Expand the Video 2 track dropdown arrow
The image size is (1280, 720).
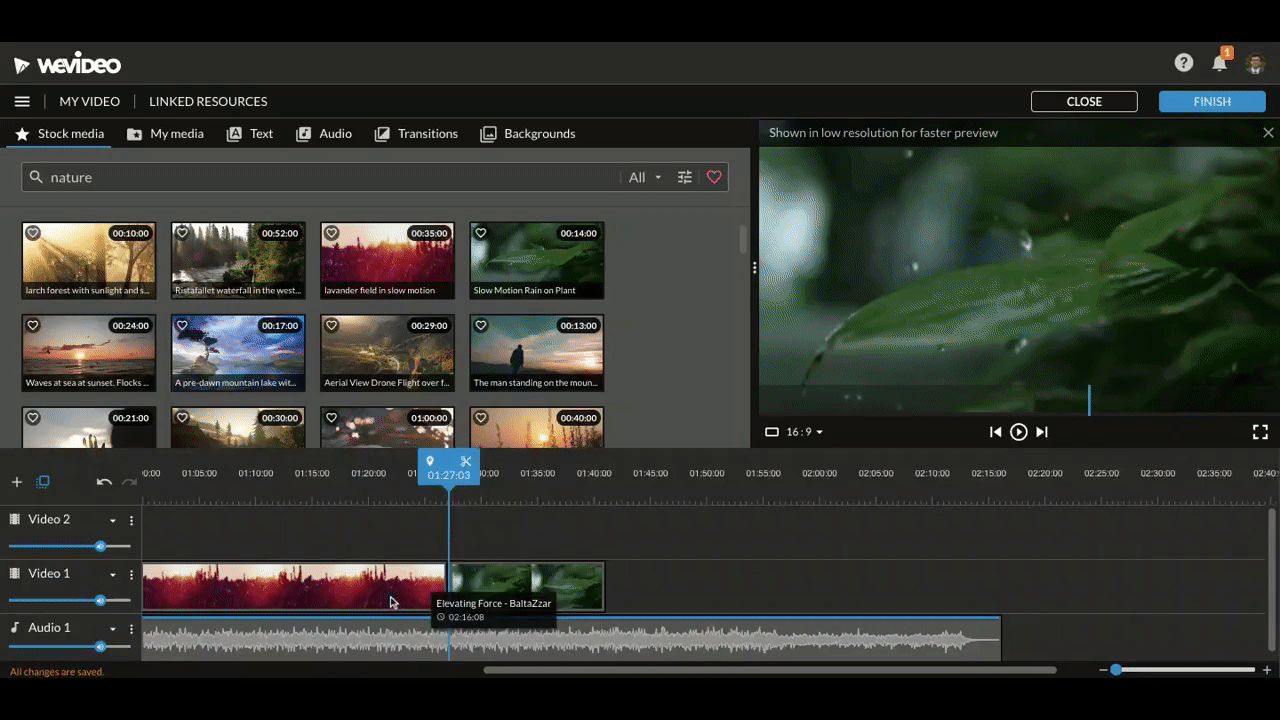113,520
